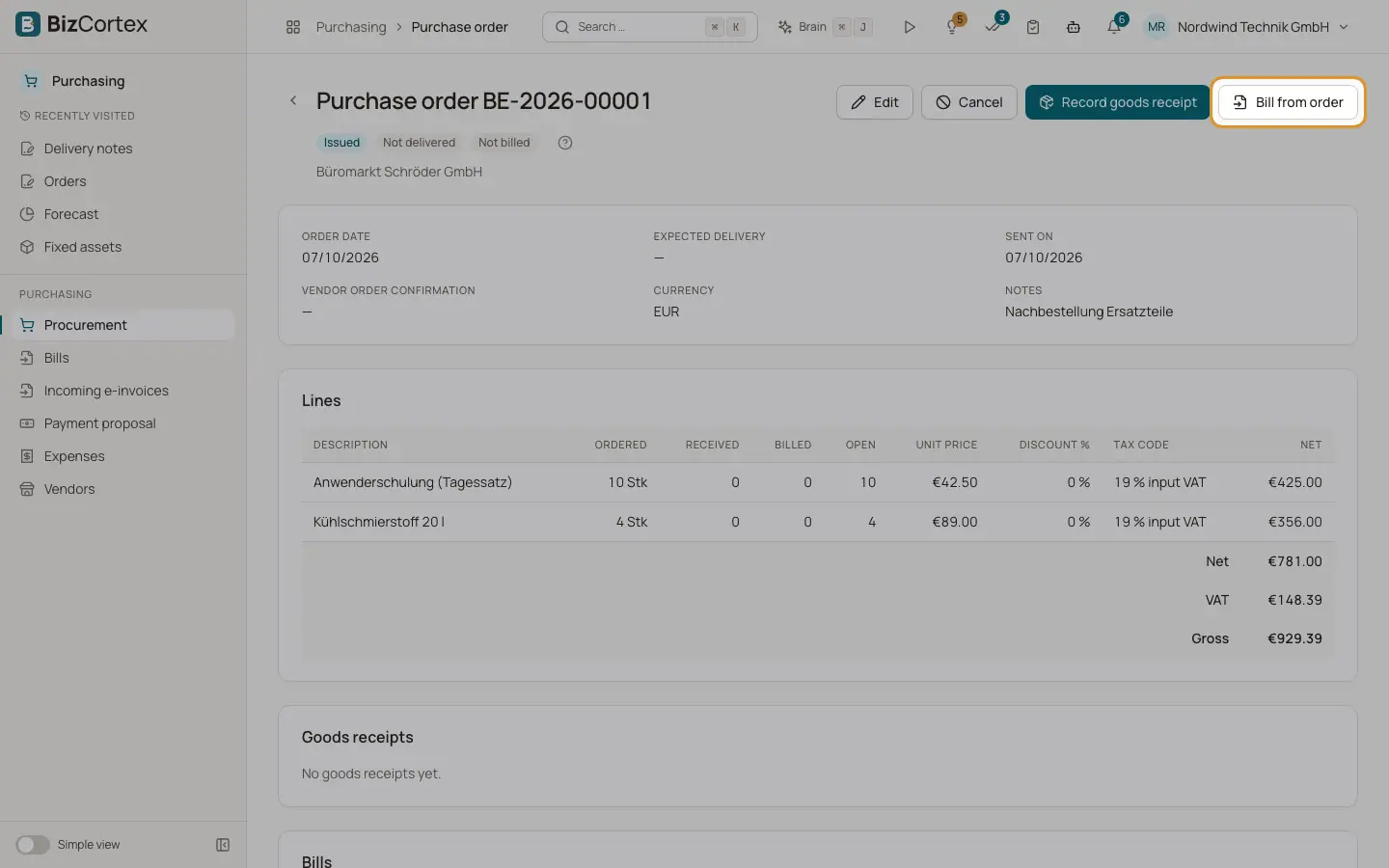Click the Not delivered status badge
The width and height of the screenshot is (1389, 868).
coord(419,143)
